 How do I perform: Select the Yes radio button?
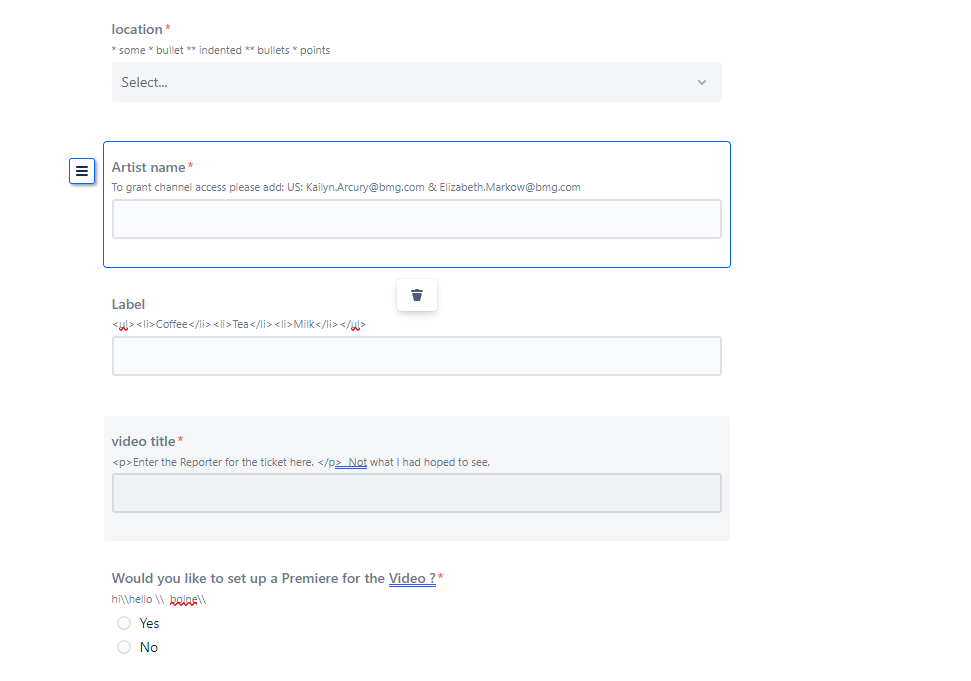[x=124, y=622]
